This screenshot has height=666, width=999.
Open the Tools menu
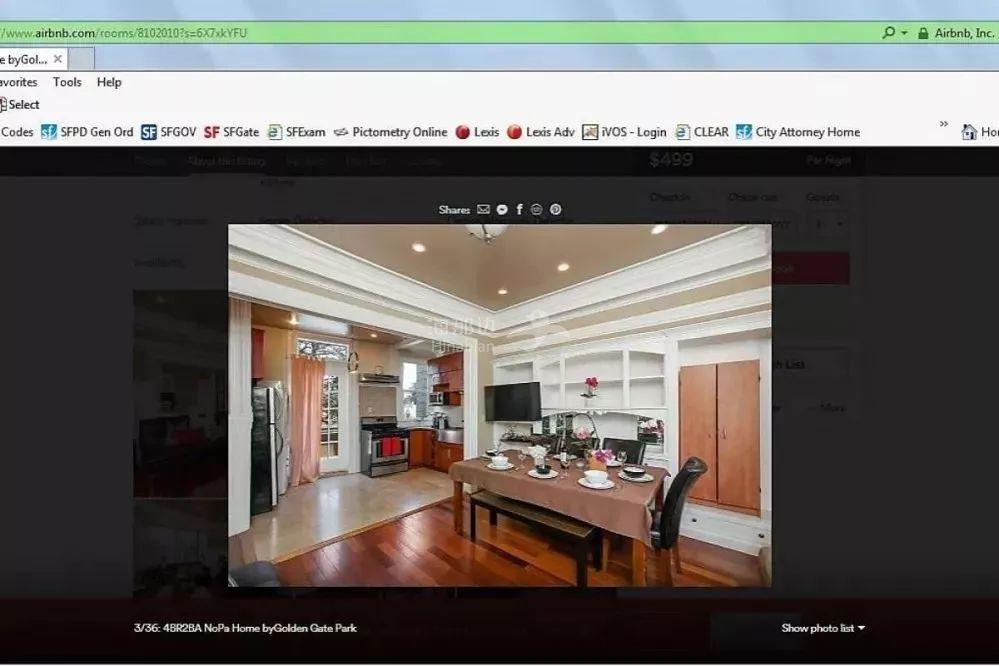click(x=67, y=82)
